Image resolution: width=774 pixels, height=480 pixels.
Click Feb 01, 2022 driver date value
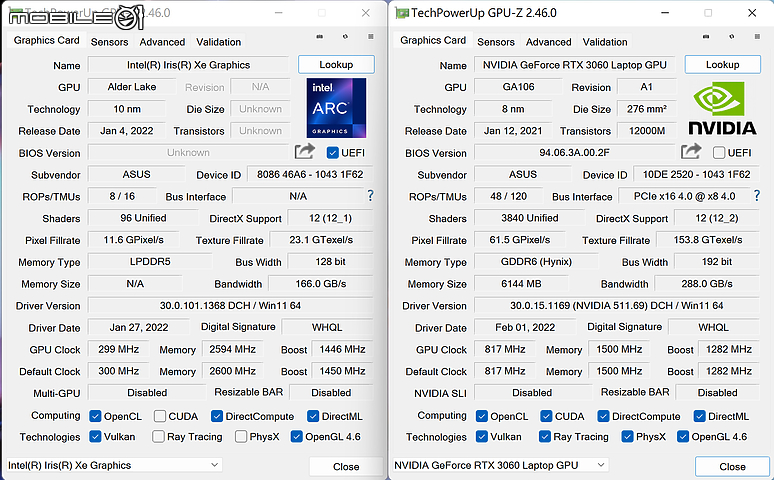click(x=525, y=327)
